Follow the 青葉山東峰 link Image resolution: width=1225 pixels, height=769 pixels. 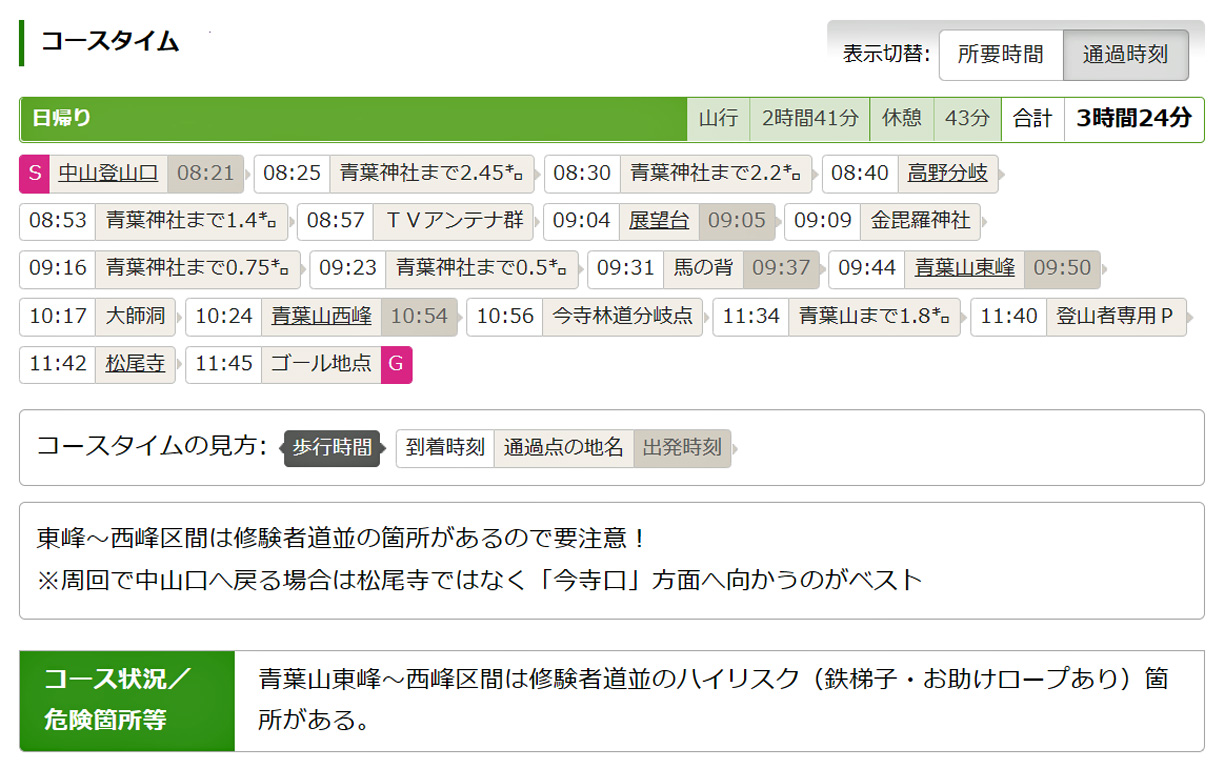click(x=964, y=268)
